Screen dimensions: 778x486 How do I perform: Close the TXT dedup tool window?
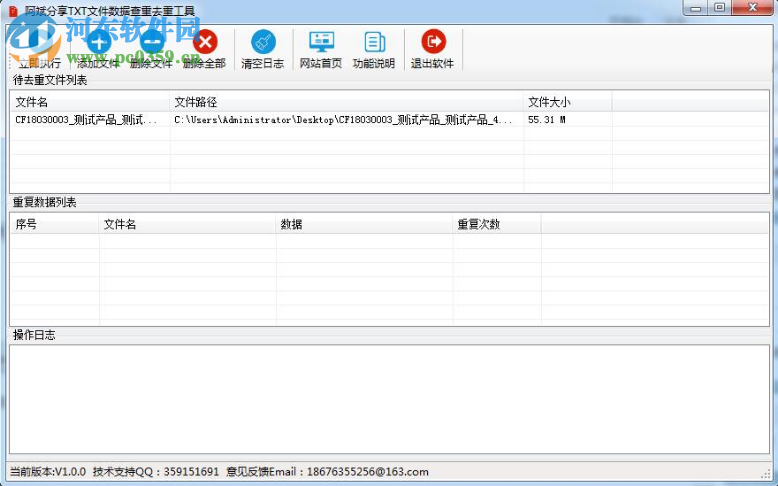[753, 7]
